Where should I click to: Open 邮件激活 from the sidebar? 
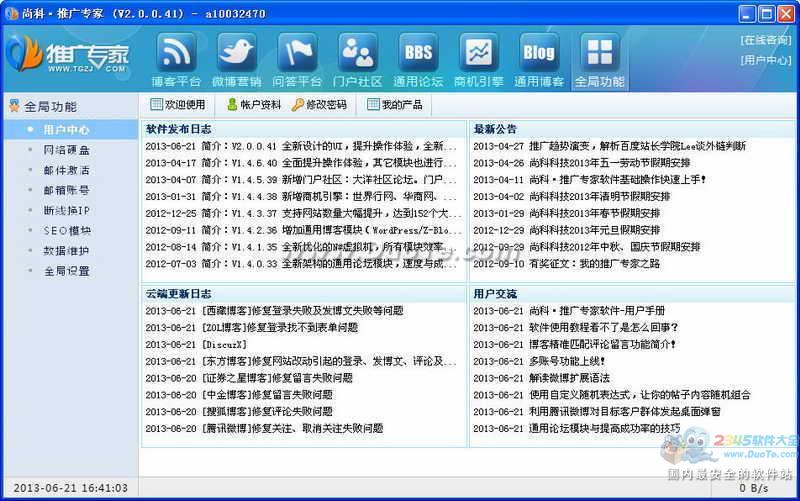(66, 170)
